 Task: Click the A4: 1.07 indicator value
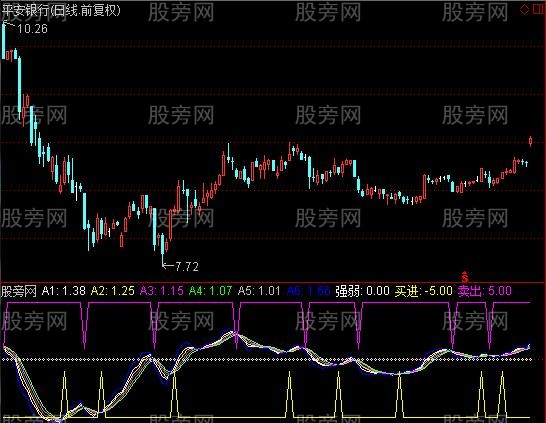tap(210, 291)
